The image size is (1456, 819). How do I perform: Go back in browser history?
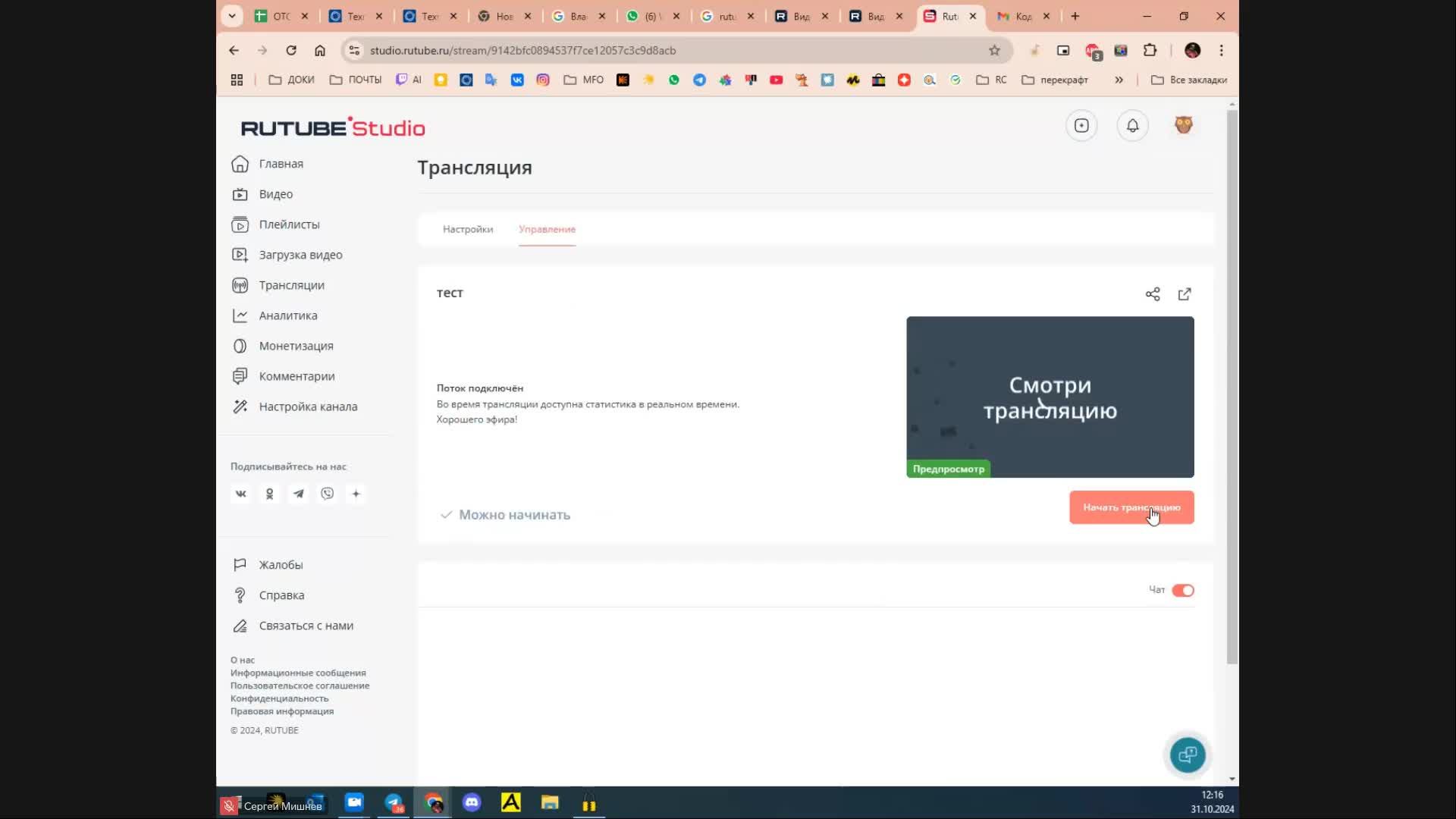[x=234, y=51]
